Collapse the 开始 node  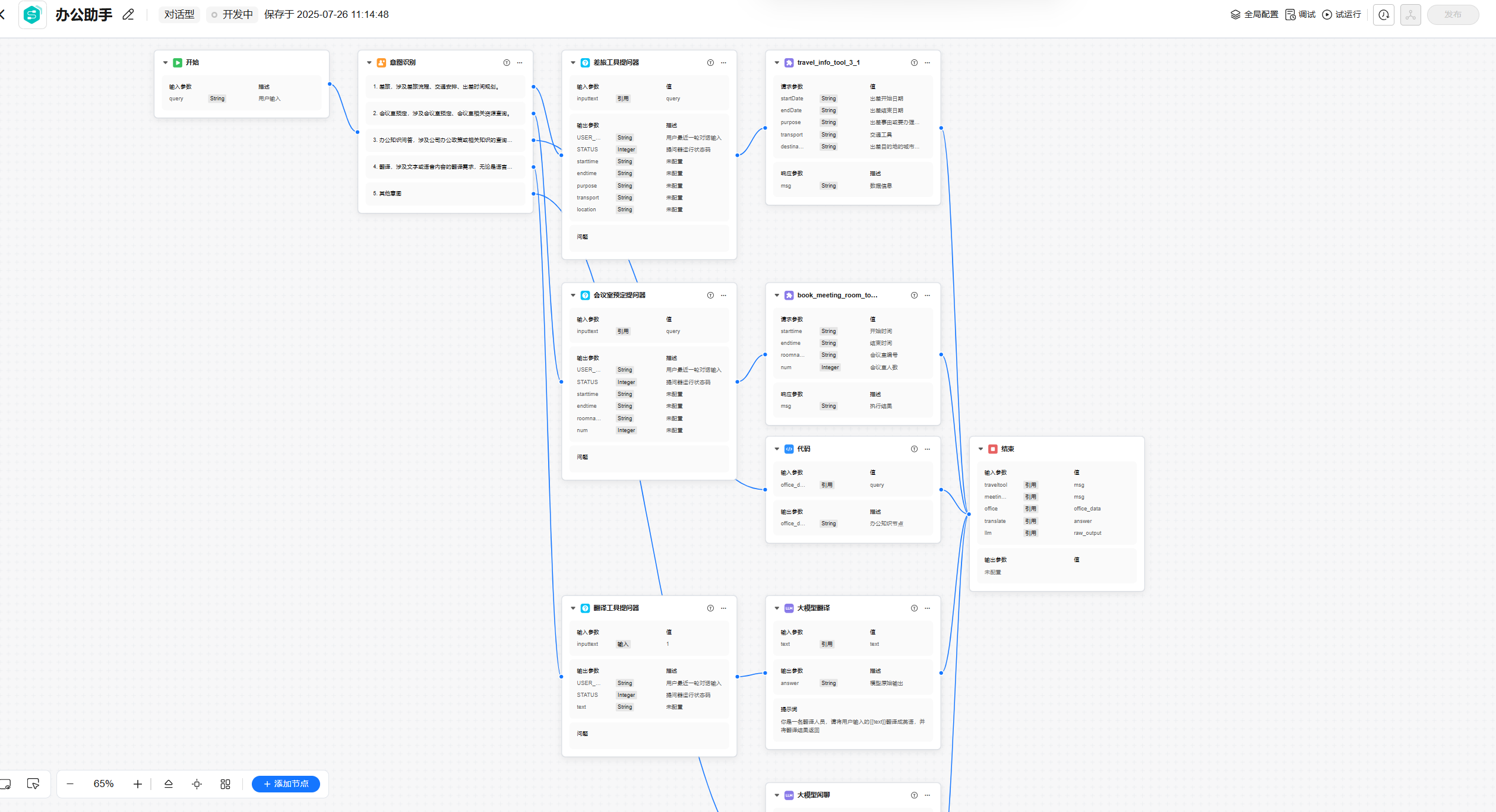click(x=166, y=62)
